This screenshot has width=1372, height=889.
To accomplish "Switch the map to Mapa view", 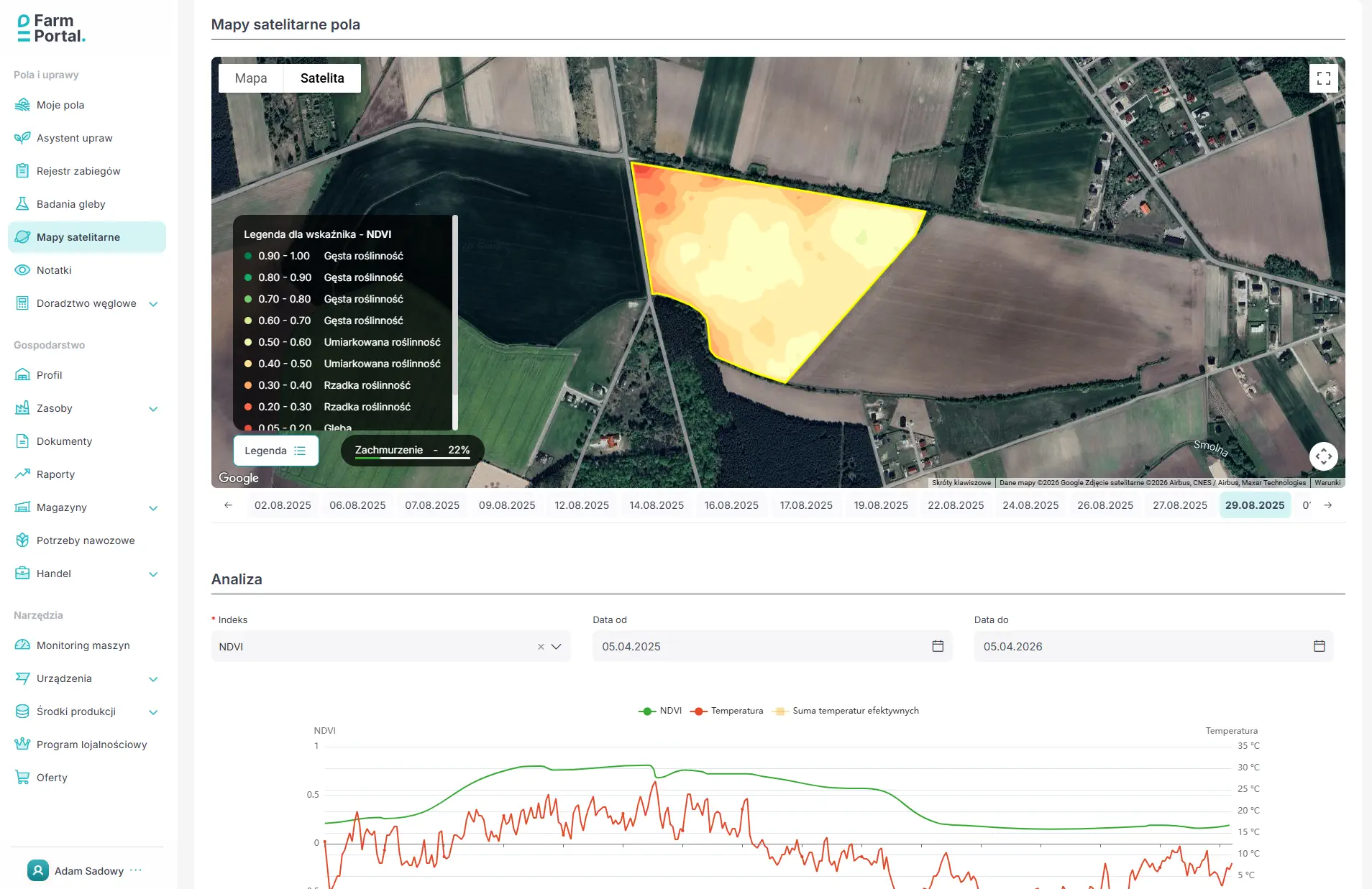I will pos(251,78).
